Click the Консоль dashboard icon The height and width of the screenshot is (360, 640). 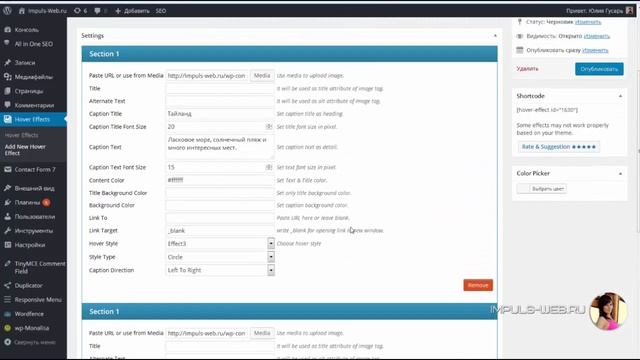tap(7, 30)
